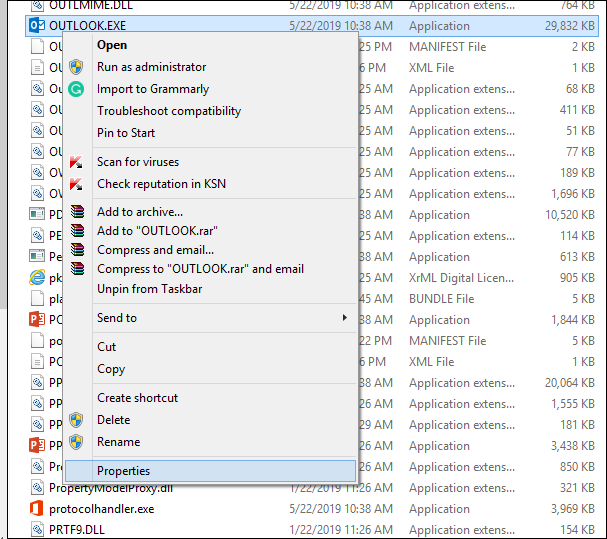Click the application icon in the 613 KB row
The height and width of the screenshot is (539, 607).
[x=37, y=256]
